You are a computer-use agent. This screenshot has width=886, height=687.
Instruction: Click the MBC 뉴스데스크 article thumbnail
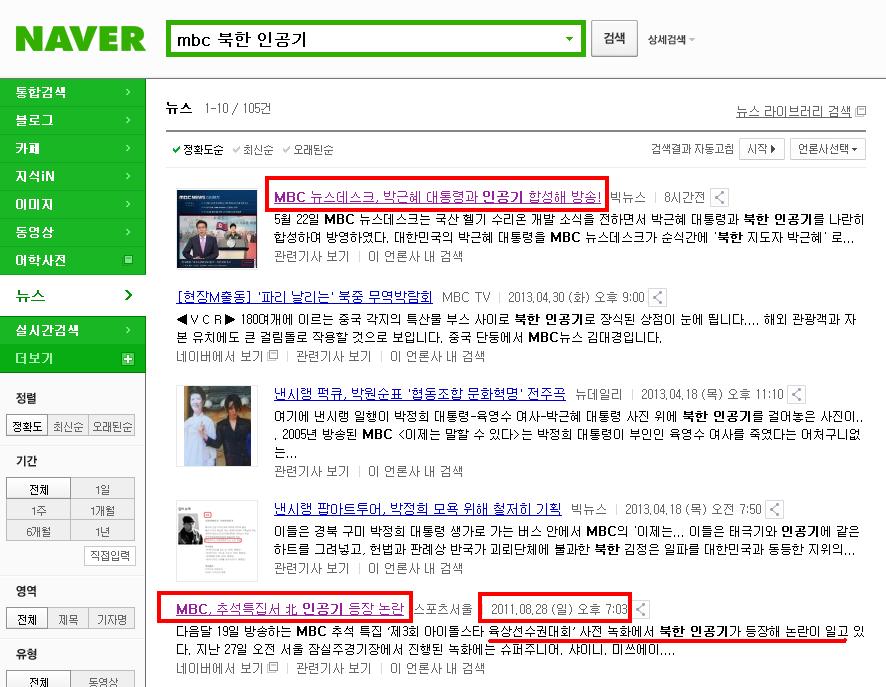click(217, 228)
